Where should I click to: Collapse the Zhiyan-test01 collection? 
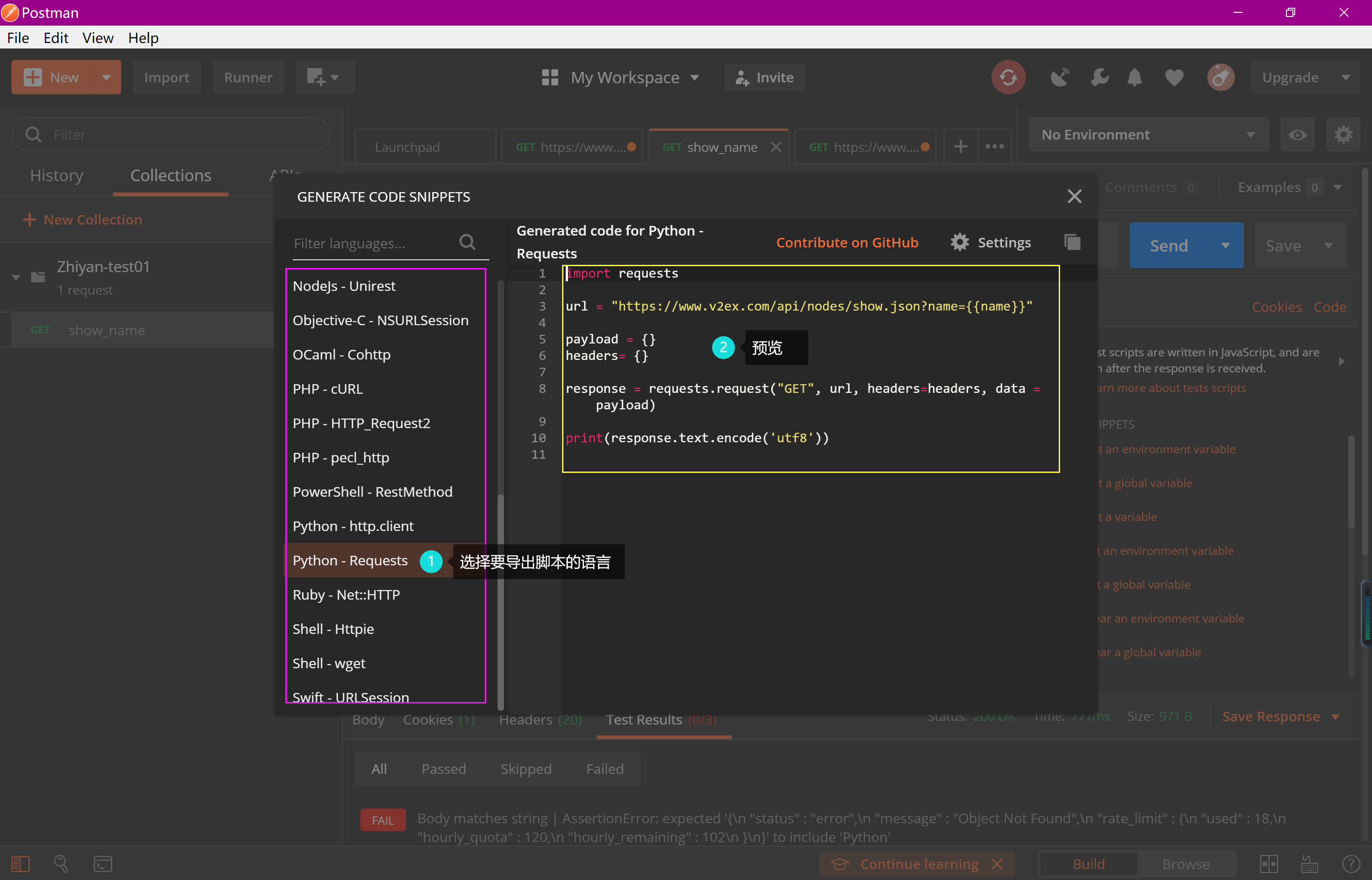tap(16, 277)
